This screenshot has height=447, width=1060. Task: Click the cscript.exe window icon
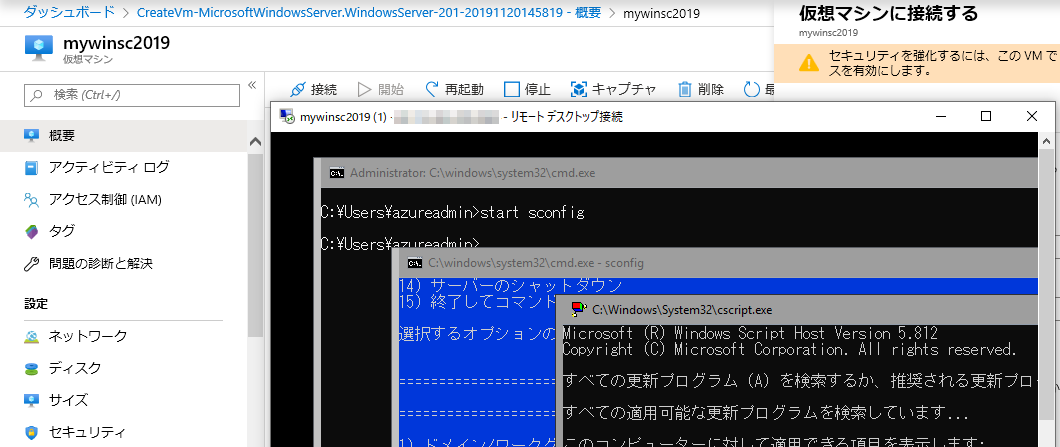579,310
